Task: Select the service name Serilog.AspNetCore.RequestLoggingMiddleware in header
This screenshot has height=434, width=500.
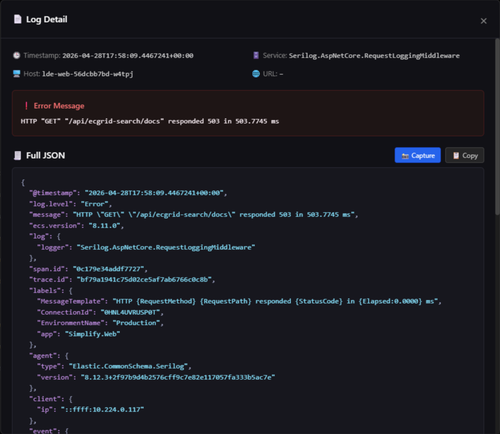Action: tap(374, 56)
